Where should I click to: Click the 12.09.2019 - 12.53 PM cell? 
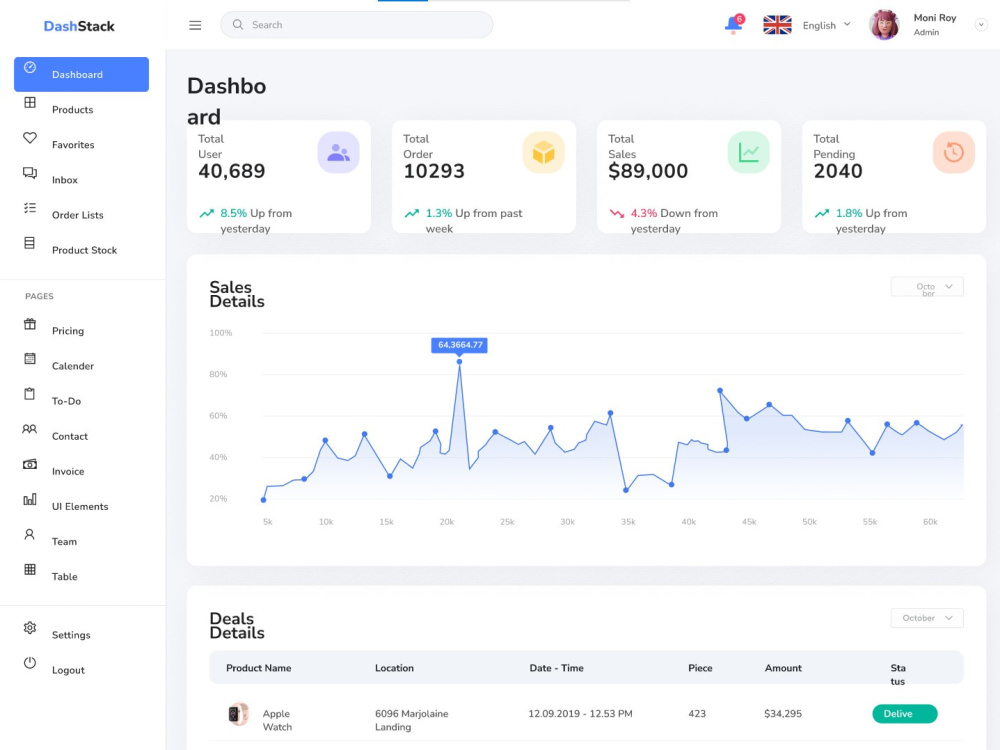click(x=580, y=714)
